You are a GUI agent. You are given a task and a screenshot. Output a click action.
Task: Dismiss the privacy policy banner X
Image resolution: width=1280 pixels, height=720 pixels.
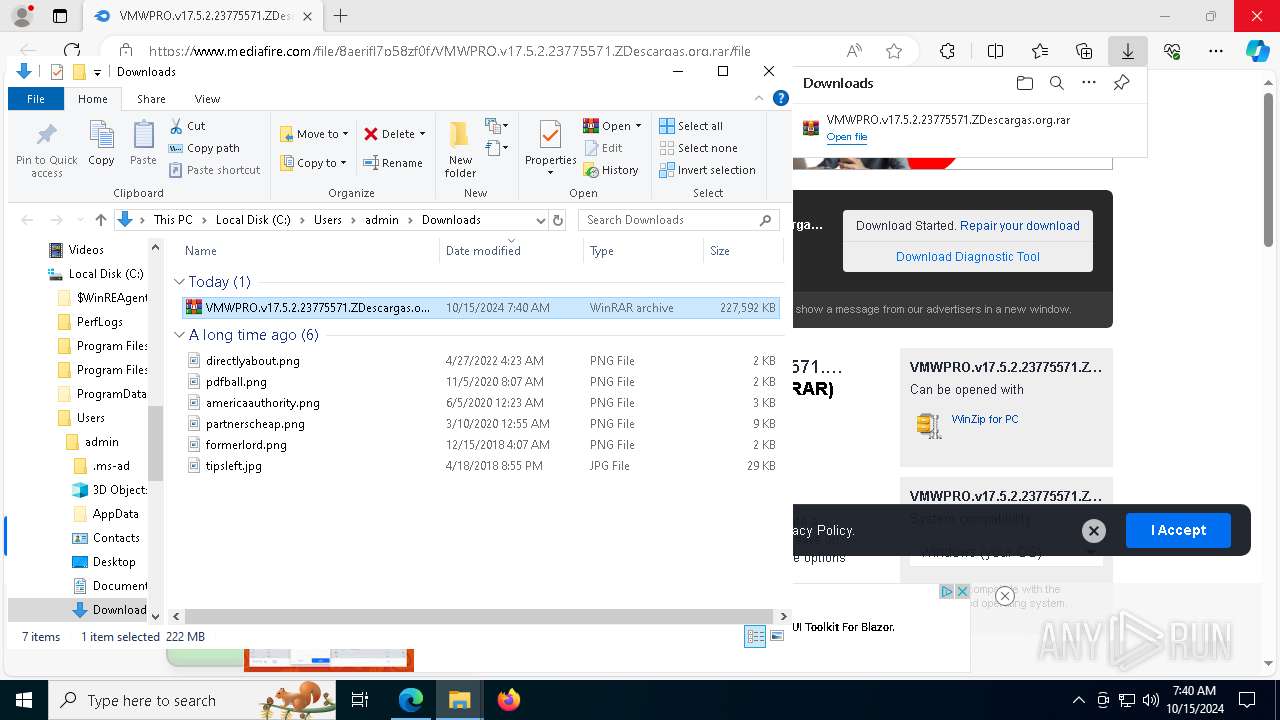click(1093, 531)
